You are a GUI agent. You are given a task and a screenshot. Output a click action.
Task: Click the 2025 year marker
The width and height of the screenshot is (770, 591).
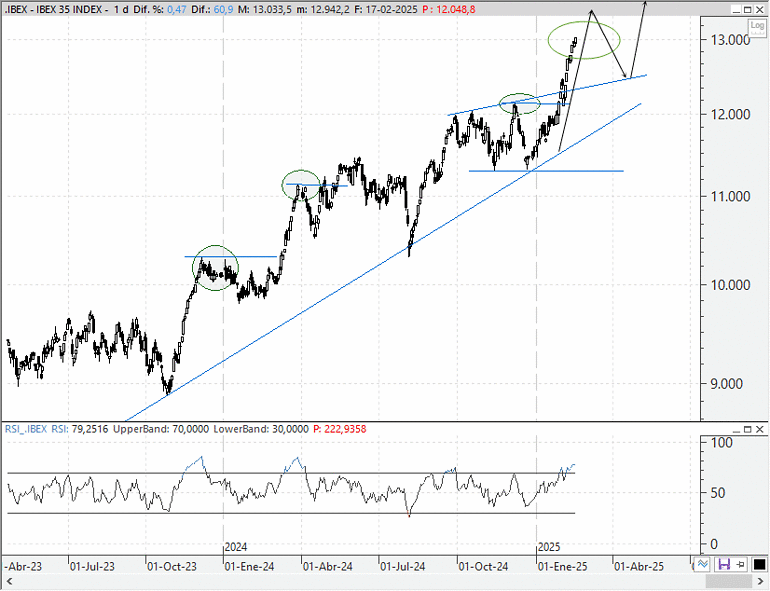coord(549,547)
